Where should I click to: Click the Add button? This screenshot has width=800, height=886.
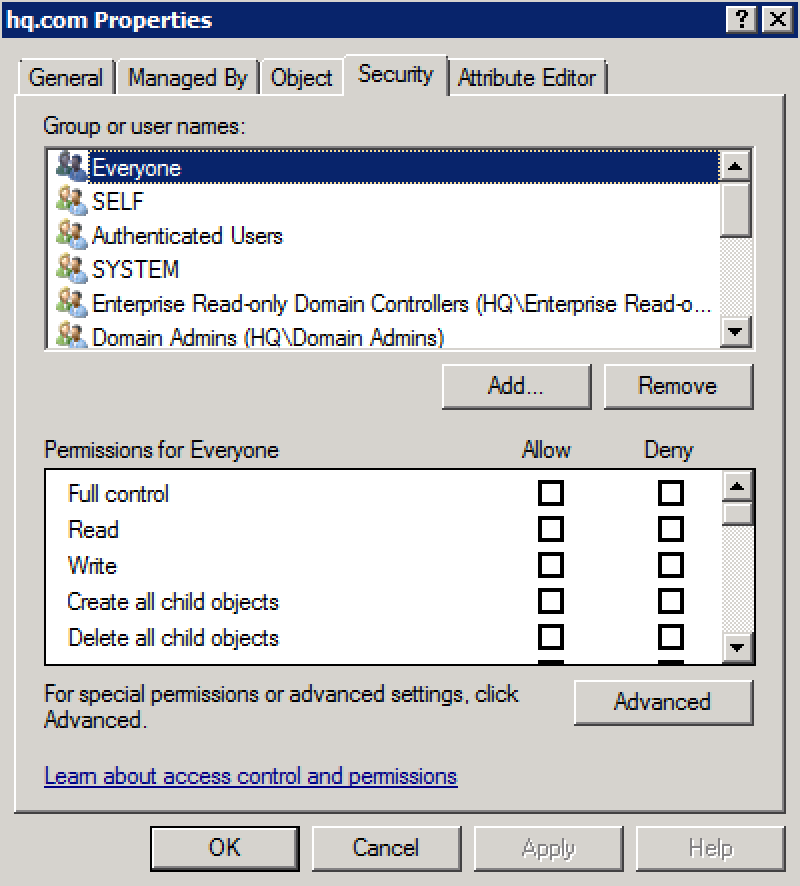click(x=516, y=386)
